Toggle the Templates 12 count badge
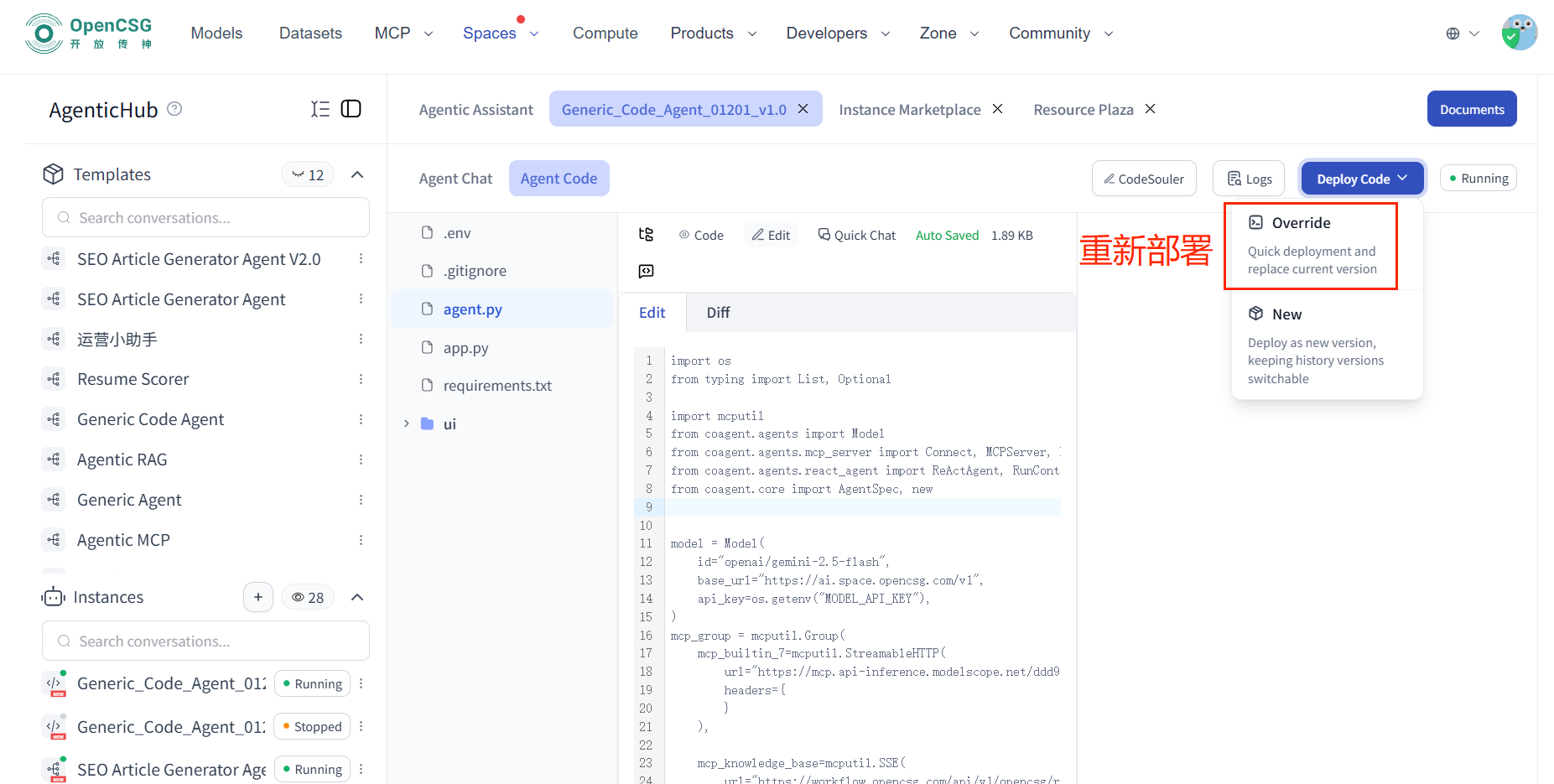Viewport: 1554px width, 784px height. [308, 174]
